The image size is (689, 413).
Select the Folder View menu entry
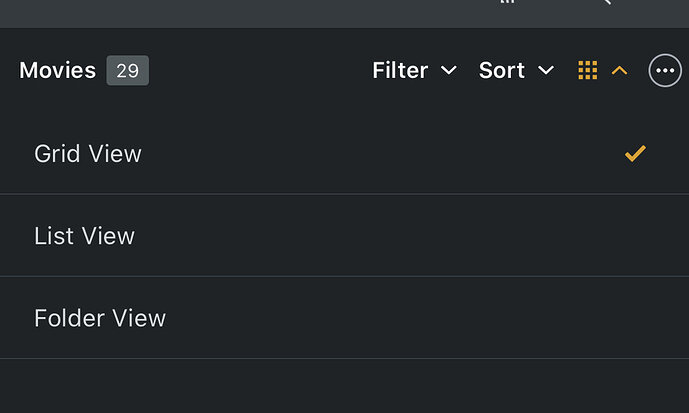(x=100, y=318)
